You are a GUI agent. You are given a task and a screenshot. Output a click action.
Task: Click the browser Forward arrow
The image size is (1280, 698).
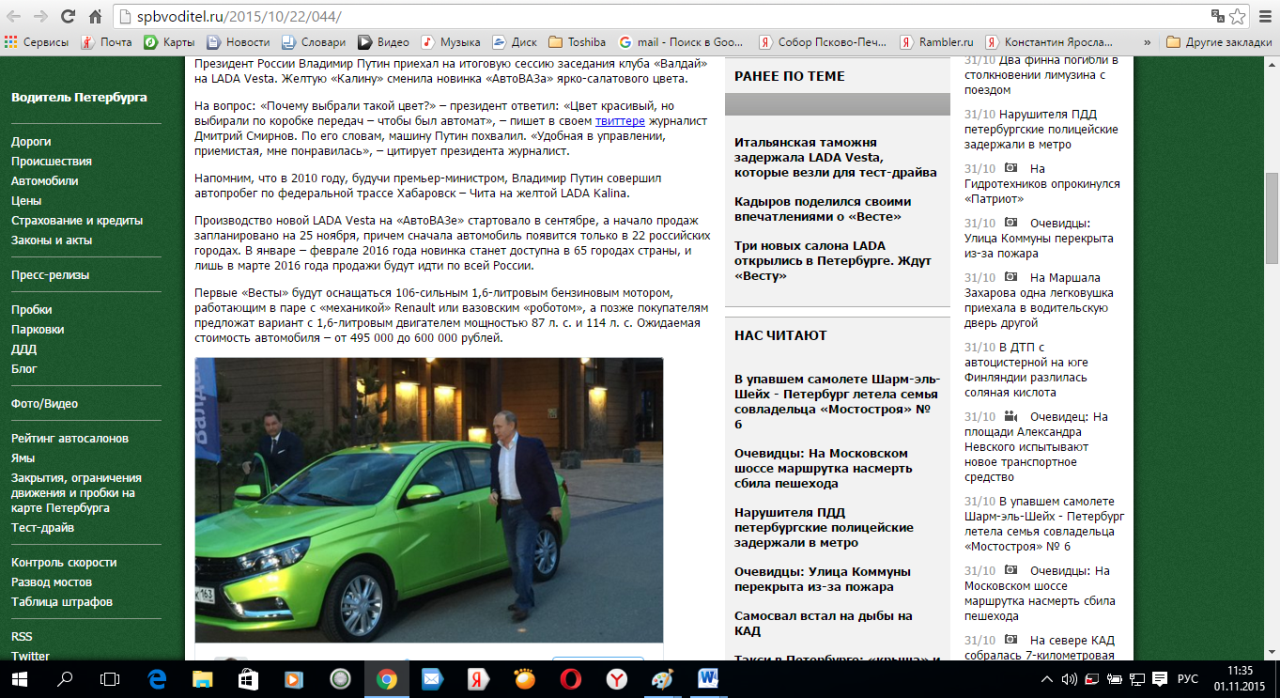point(41,16)
